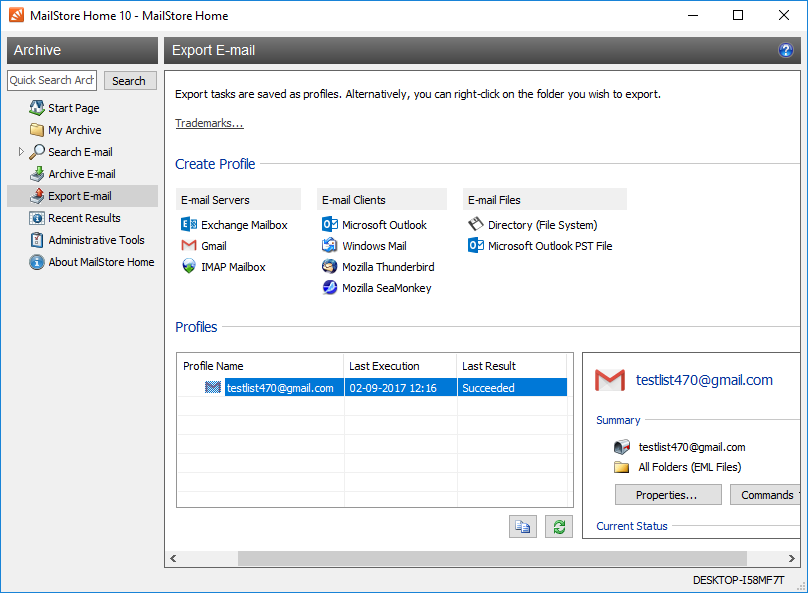The height and width of the screenshot is (593, 808).
Task: Click the IMAP Mailbox globe icon
Action: pyautogui.click(x=189, y=266)
